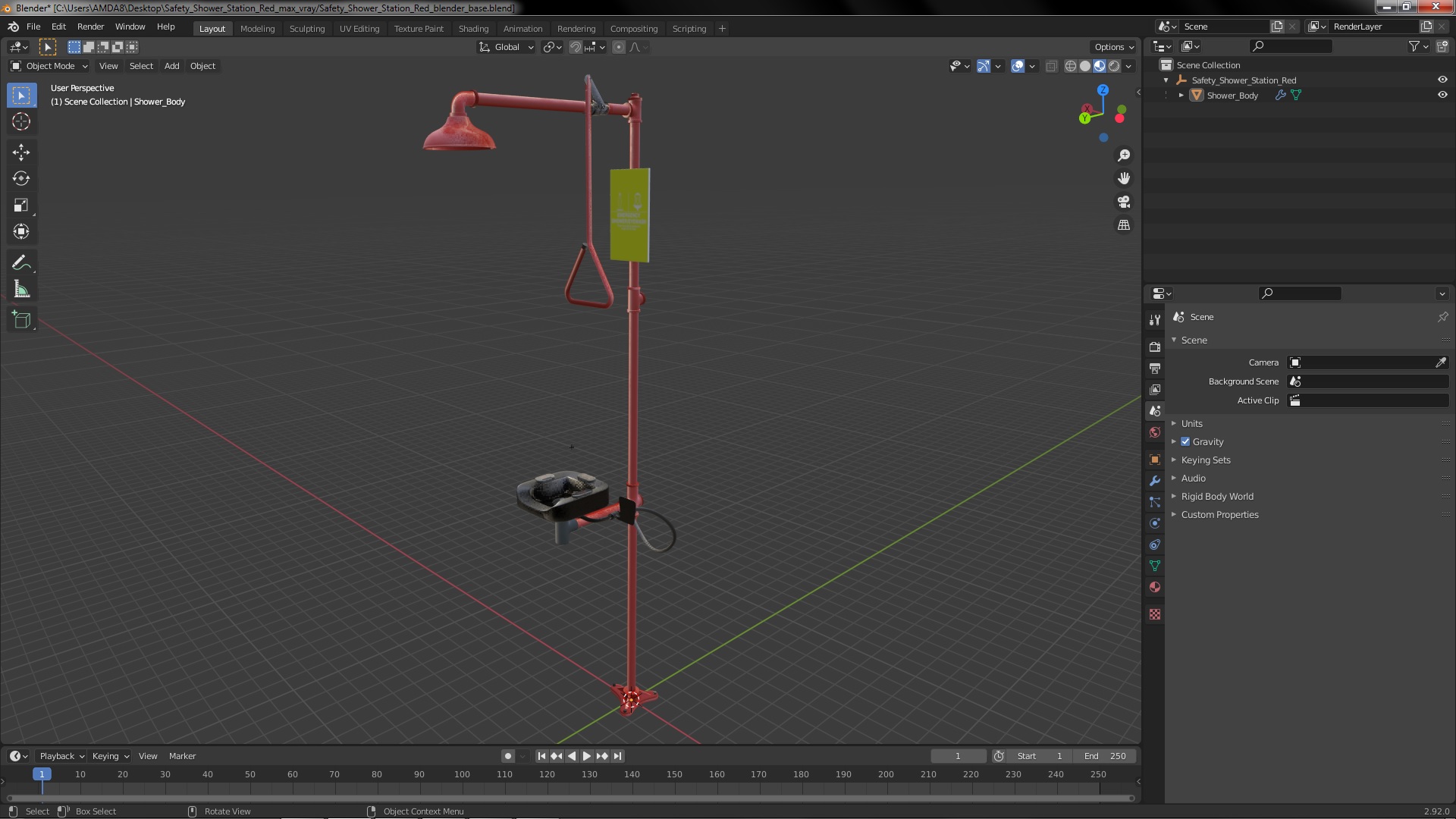Image resolution: width=1456 pixels, height=819 pixels.
Task: Open the Modifier properties wrench tab
Action: pos(1155,481)
